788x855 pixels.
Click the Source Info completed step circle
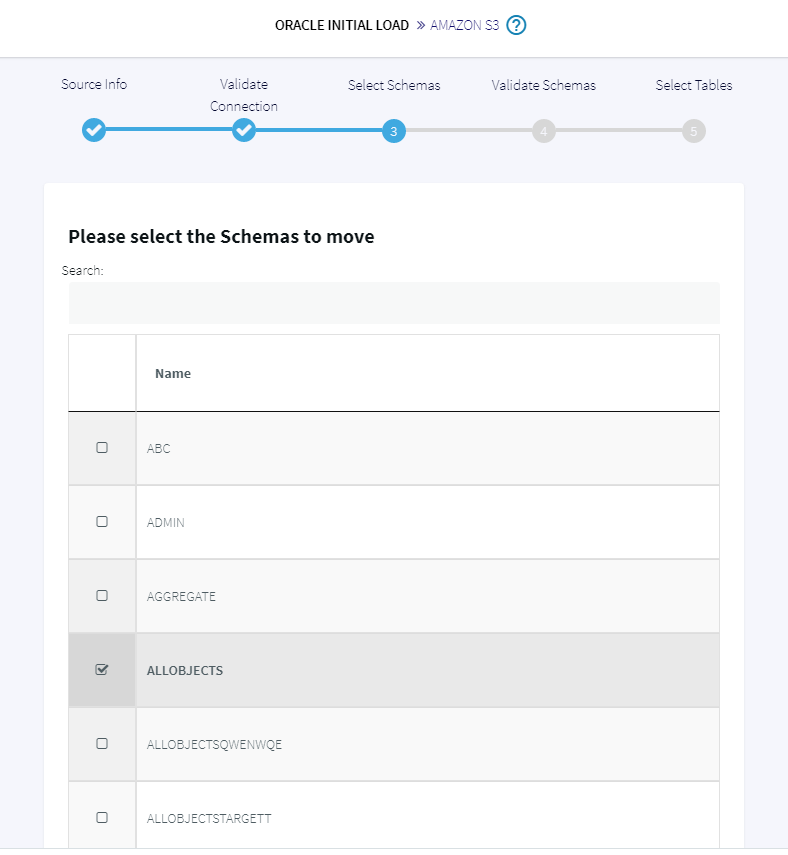(x=94, y=130)
